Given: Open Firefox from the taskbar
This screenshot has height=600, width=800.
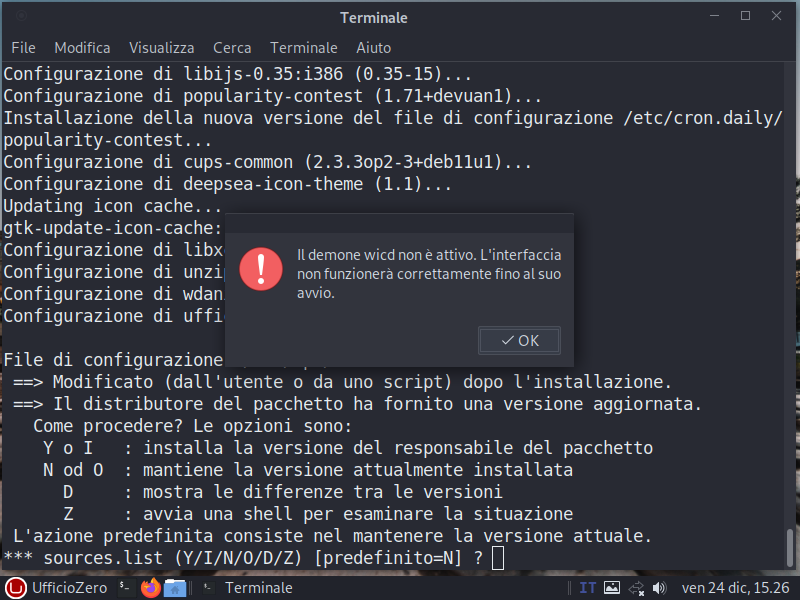Looking at the screenshot, I should coord(151,588).
